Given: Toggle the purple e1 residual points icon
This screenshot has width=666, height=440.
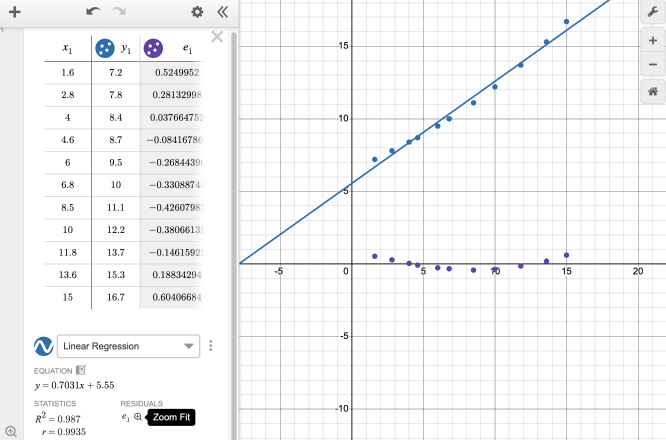Looking at the screenshot, I should (154, 48).
